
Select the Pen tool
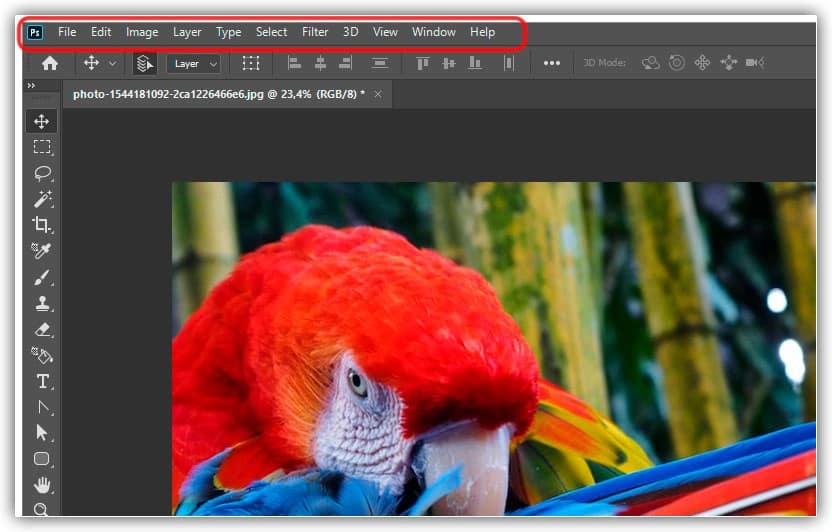pos(43,407)
